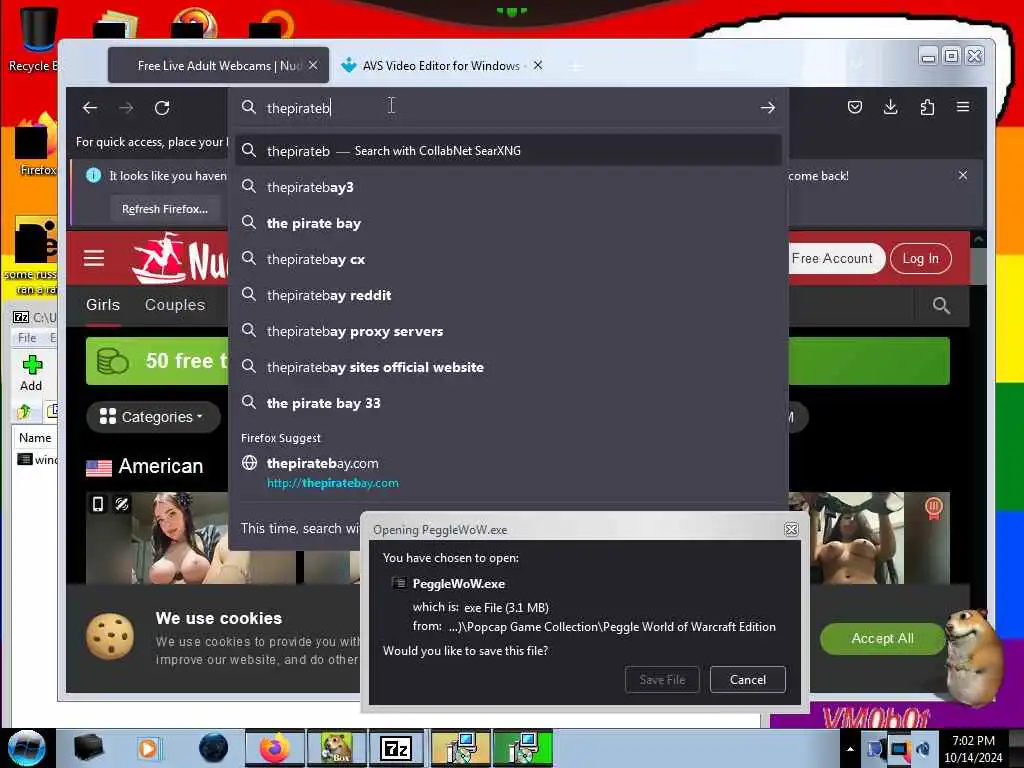Click the Add button in 7-Zip window

click(x=31, y=373)
